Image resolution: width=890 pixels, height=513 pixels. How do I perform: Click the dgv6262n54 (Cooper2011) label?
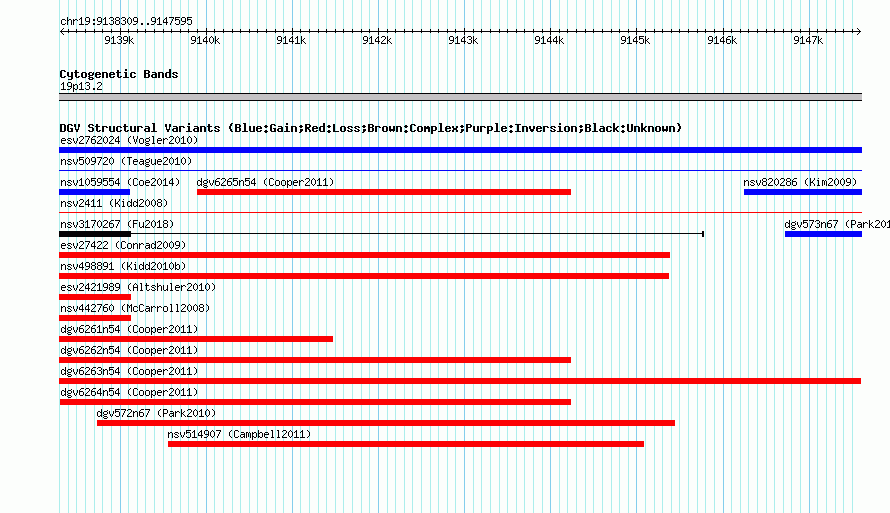tap(129, 350)
